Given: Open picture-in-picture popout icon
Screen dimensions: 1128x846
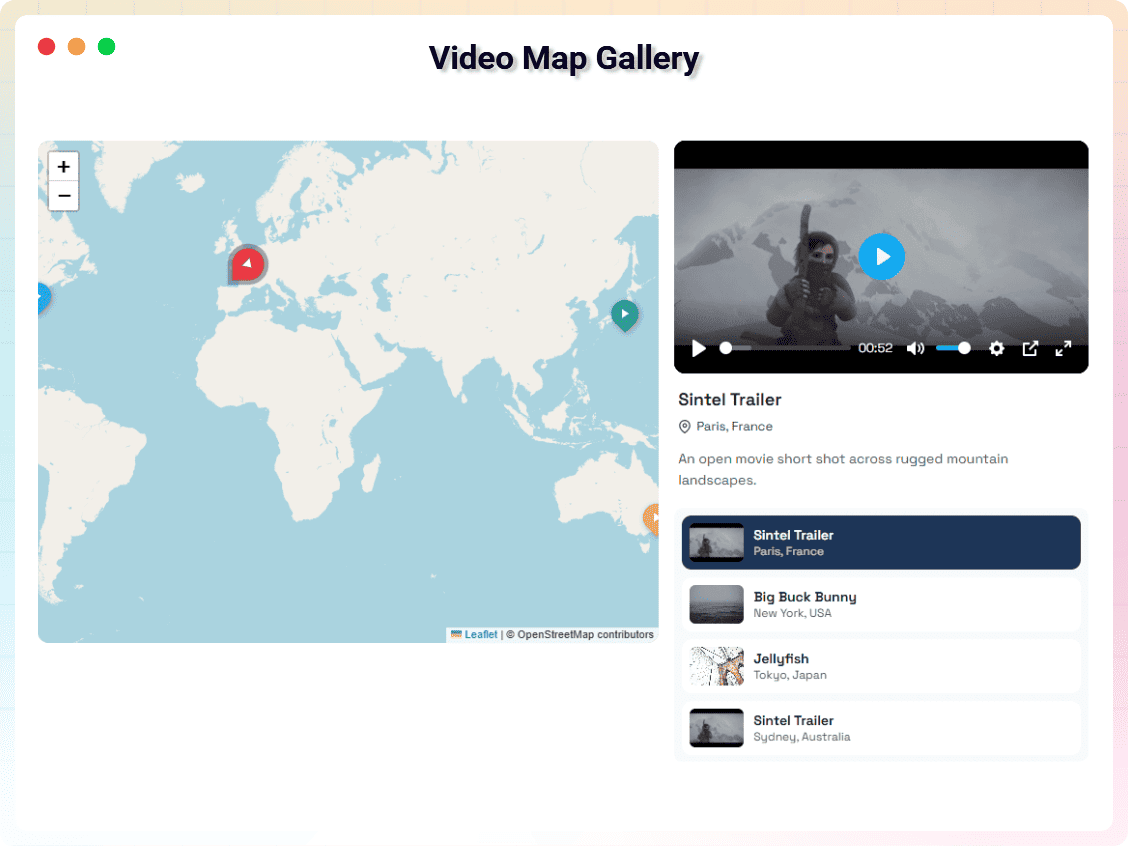Looking at the screenshot, I should (1030, 348).
